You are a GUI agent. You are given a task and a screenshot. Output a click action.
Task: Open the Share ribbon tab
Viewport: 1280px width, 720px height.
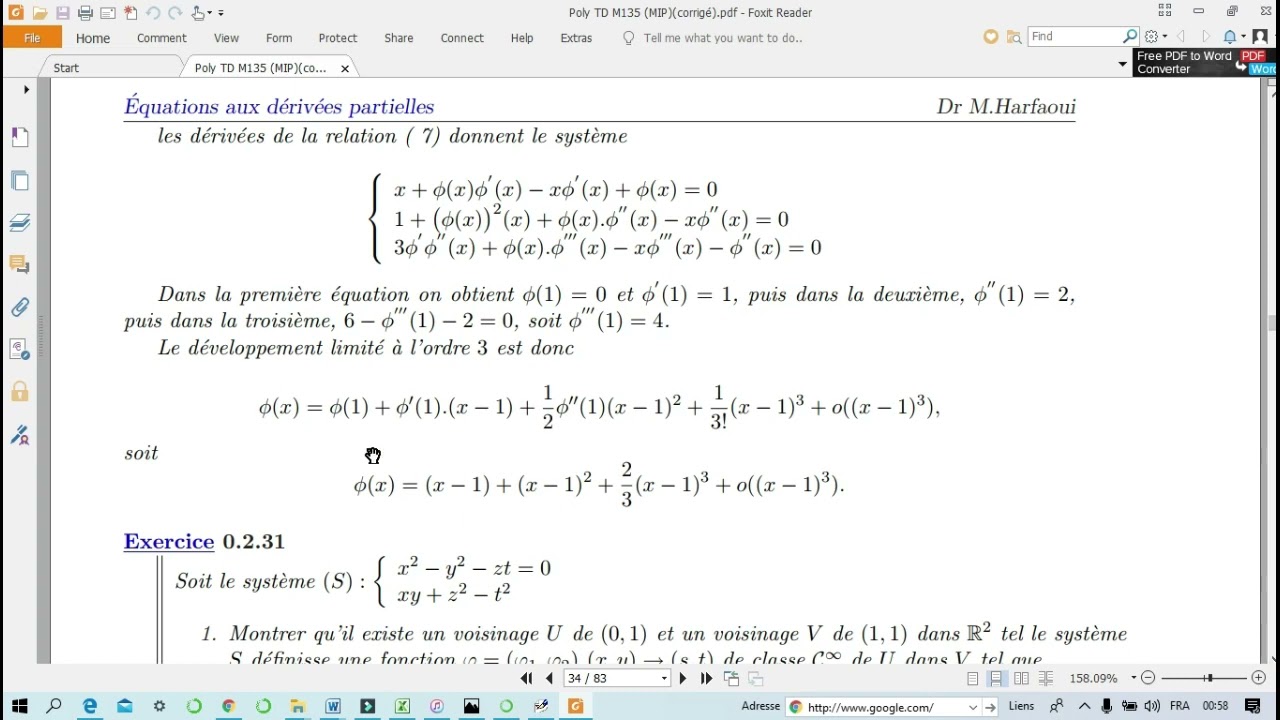point(399,38)
